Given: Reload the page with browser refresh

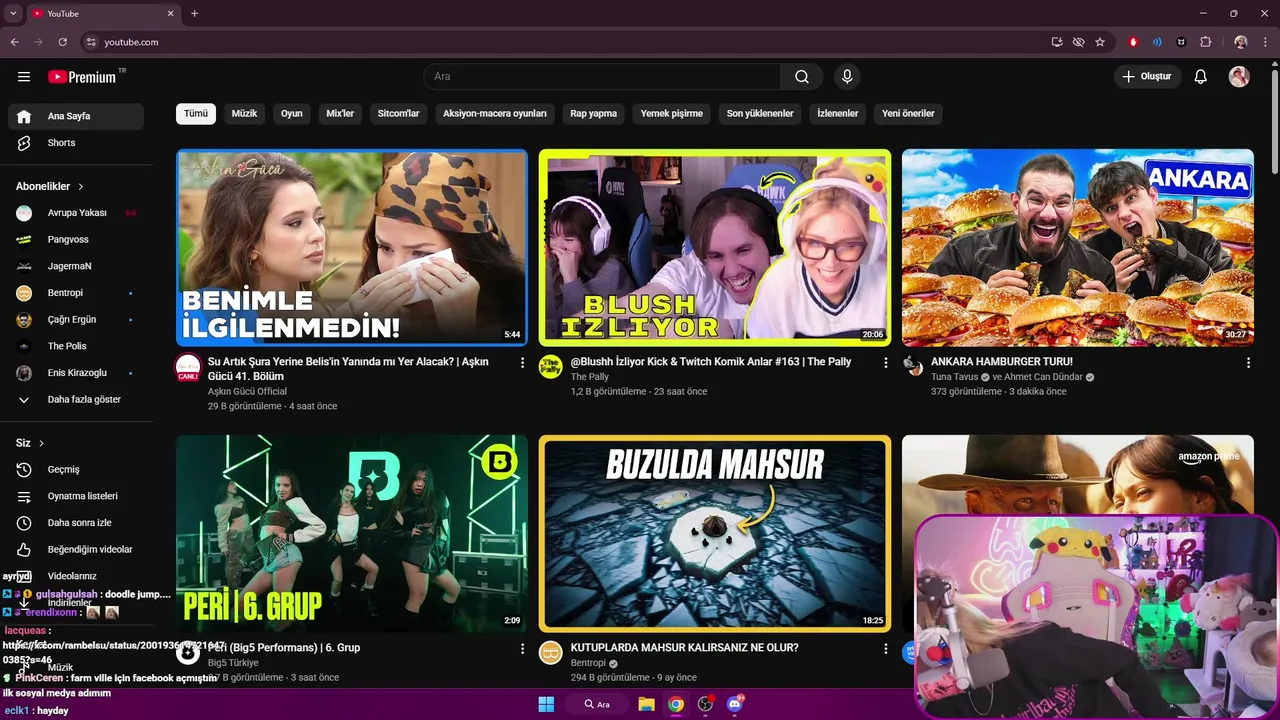Looking at the screenshot, I should tap(62, 42).
